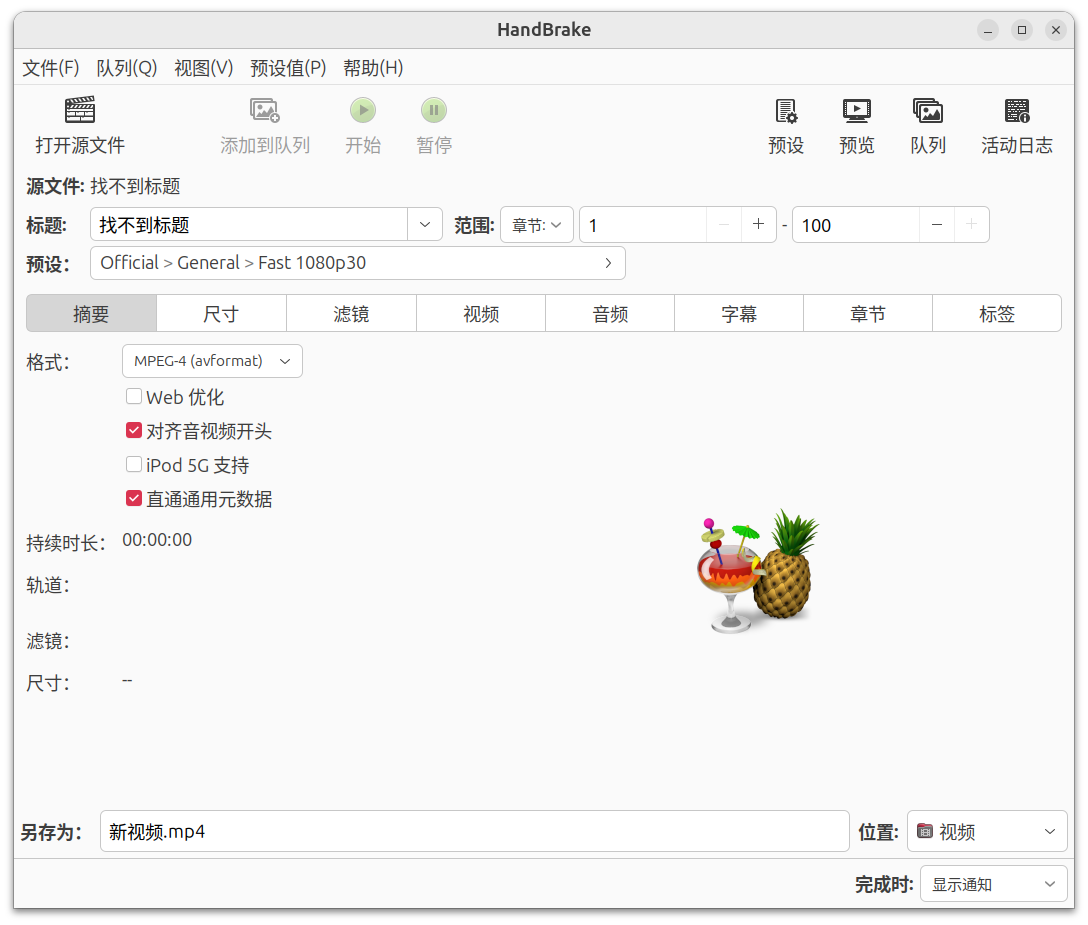Click the 另存为 filename field 新视频.mp4
1088x925 pixels.
click(x=475, y=831)
